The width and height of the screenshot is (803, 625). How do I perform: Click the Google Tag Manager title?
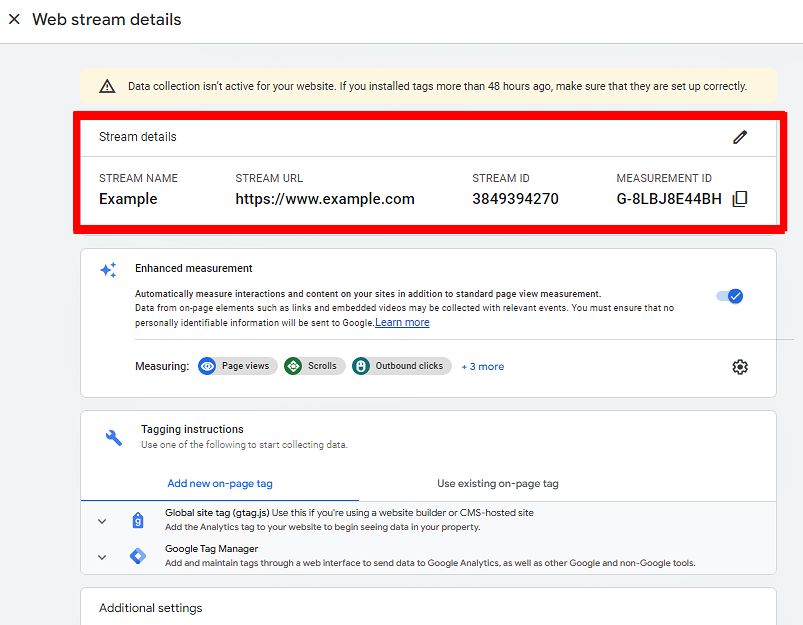click(x=212, y=549)
